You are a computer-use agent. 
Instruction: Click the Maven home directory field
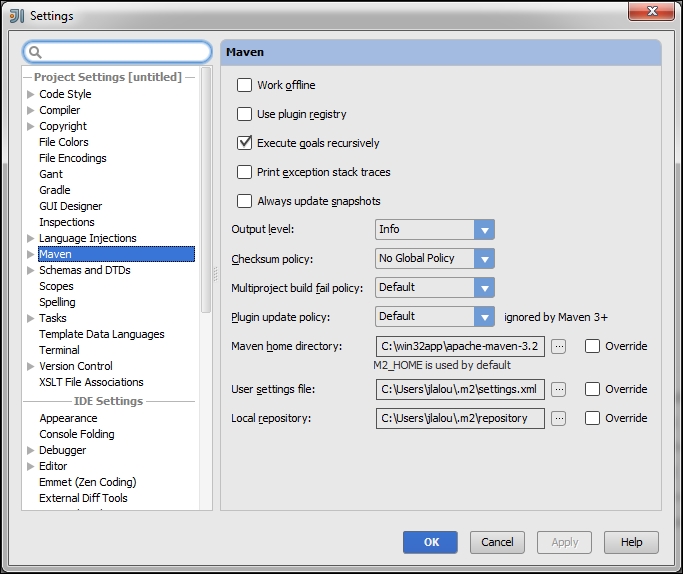tap(460, 347)
